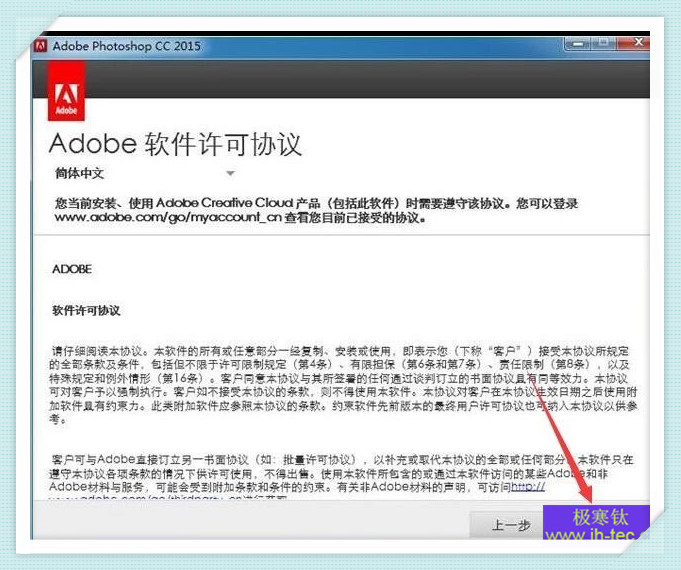Click the Photoshop title bar app icon
681x570 pixels.
point(41,46)
